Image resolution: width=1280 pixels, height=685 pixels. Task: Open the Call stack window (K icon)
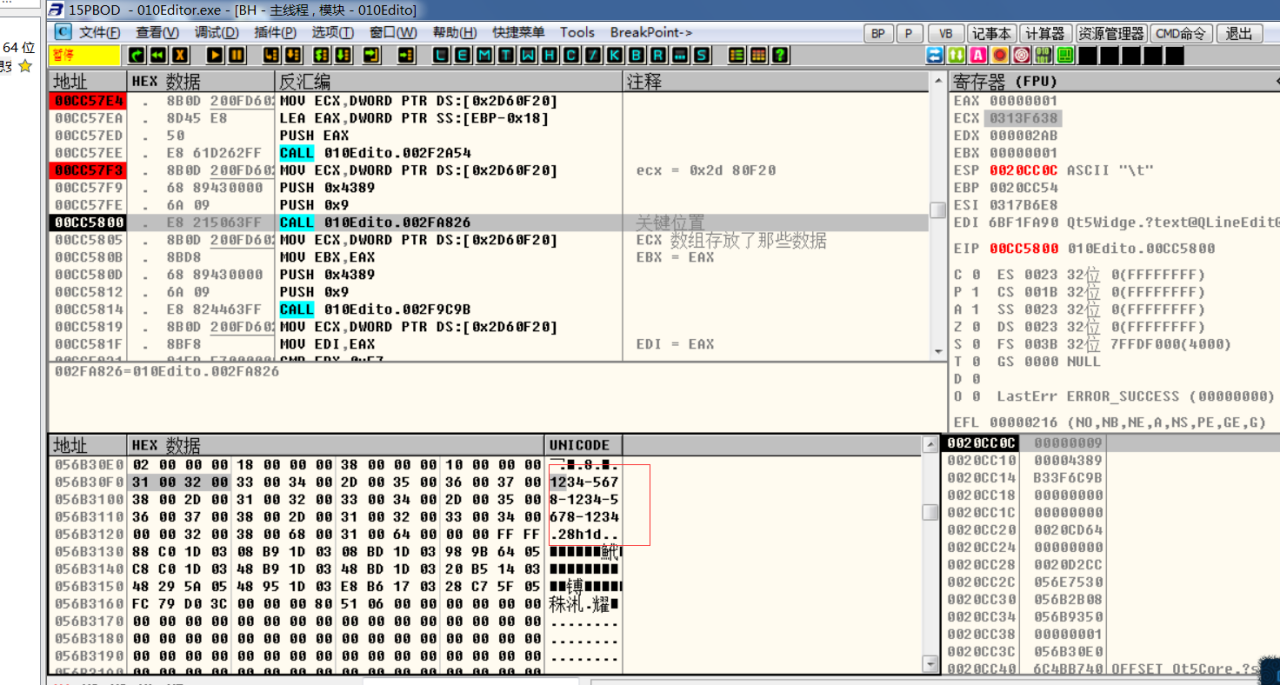pos(613,55)
